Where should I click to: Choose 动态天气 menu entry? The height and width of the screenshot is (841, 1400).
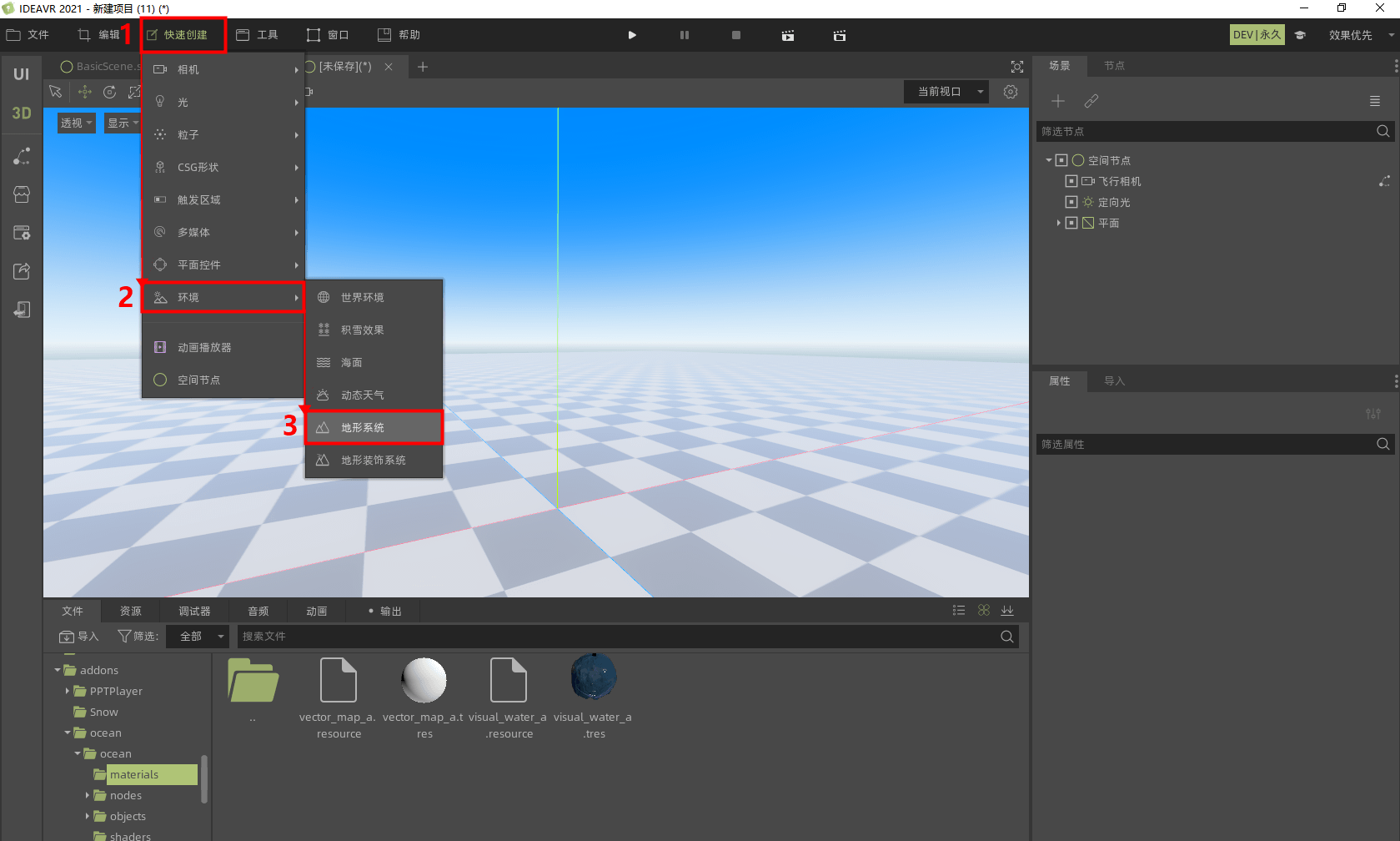pyautogui.click(x=374, y=395)
